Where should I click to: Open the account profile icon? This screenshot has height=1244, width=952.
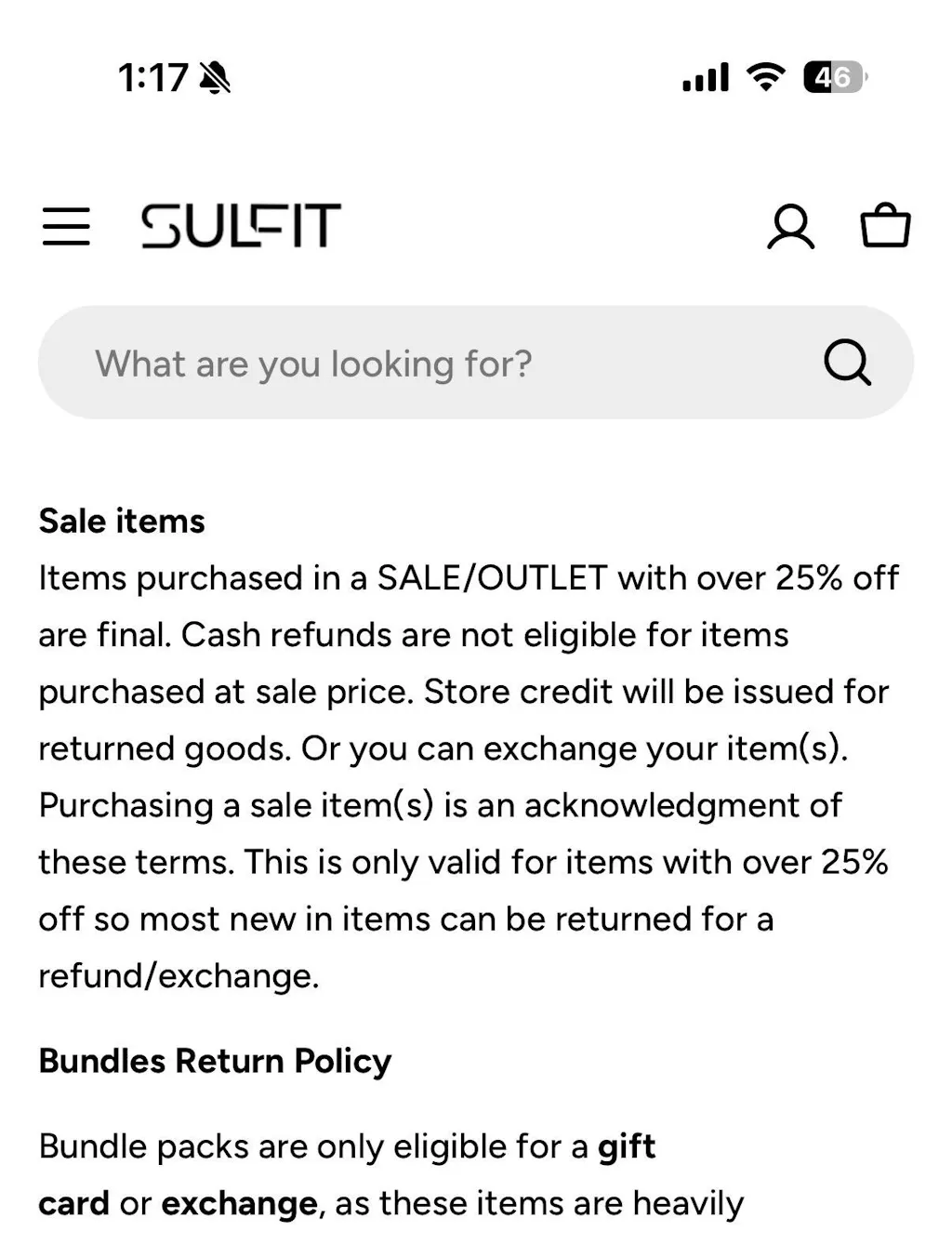pyautogui.click(x=790, y=227)
